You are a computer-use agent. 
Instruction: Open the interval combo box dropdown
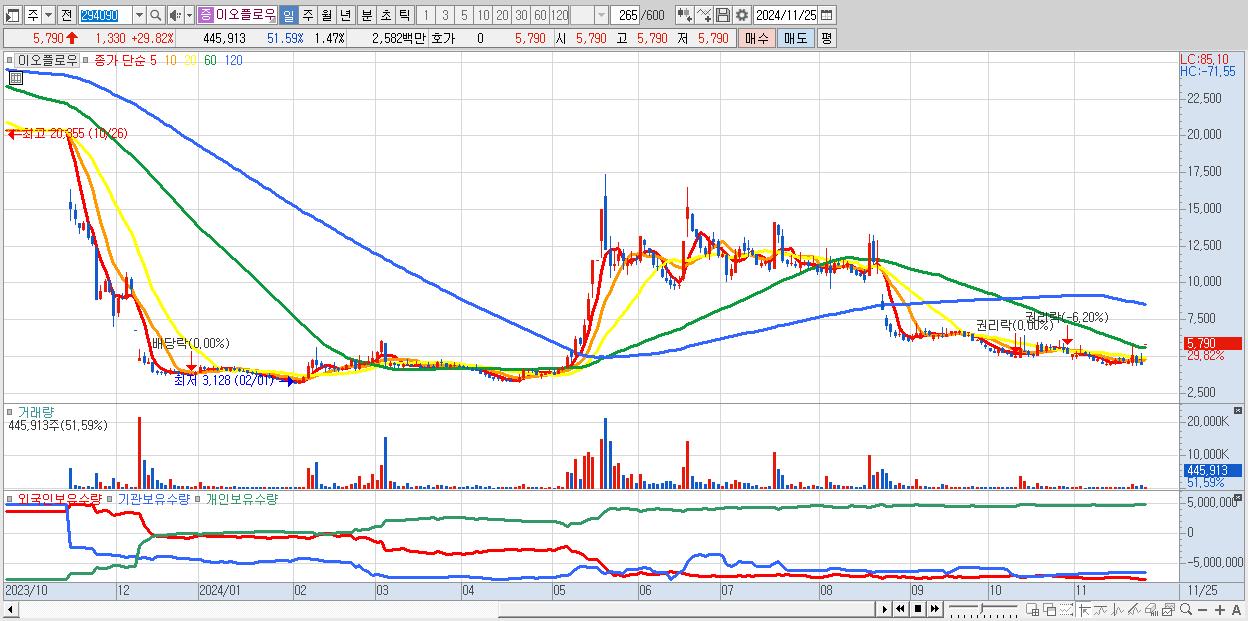tap(601, 16)
